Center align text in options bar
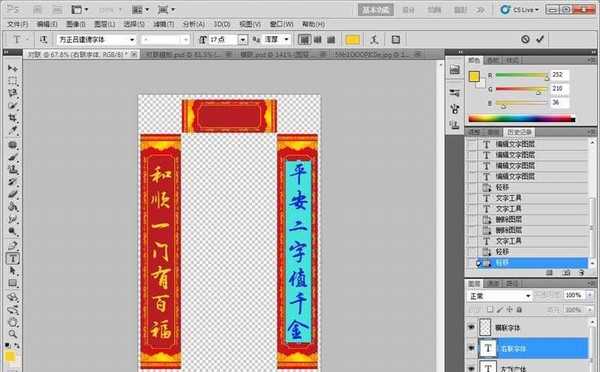This screenshot has height=372, width=600. point(318,39)
